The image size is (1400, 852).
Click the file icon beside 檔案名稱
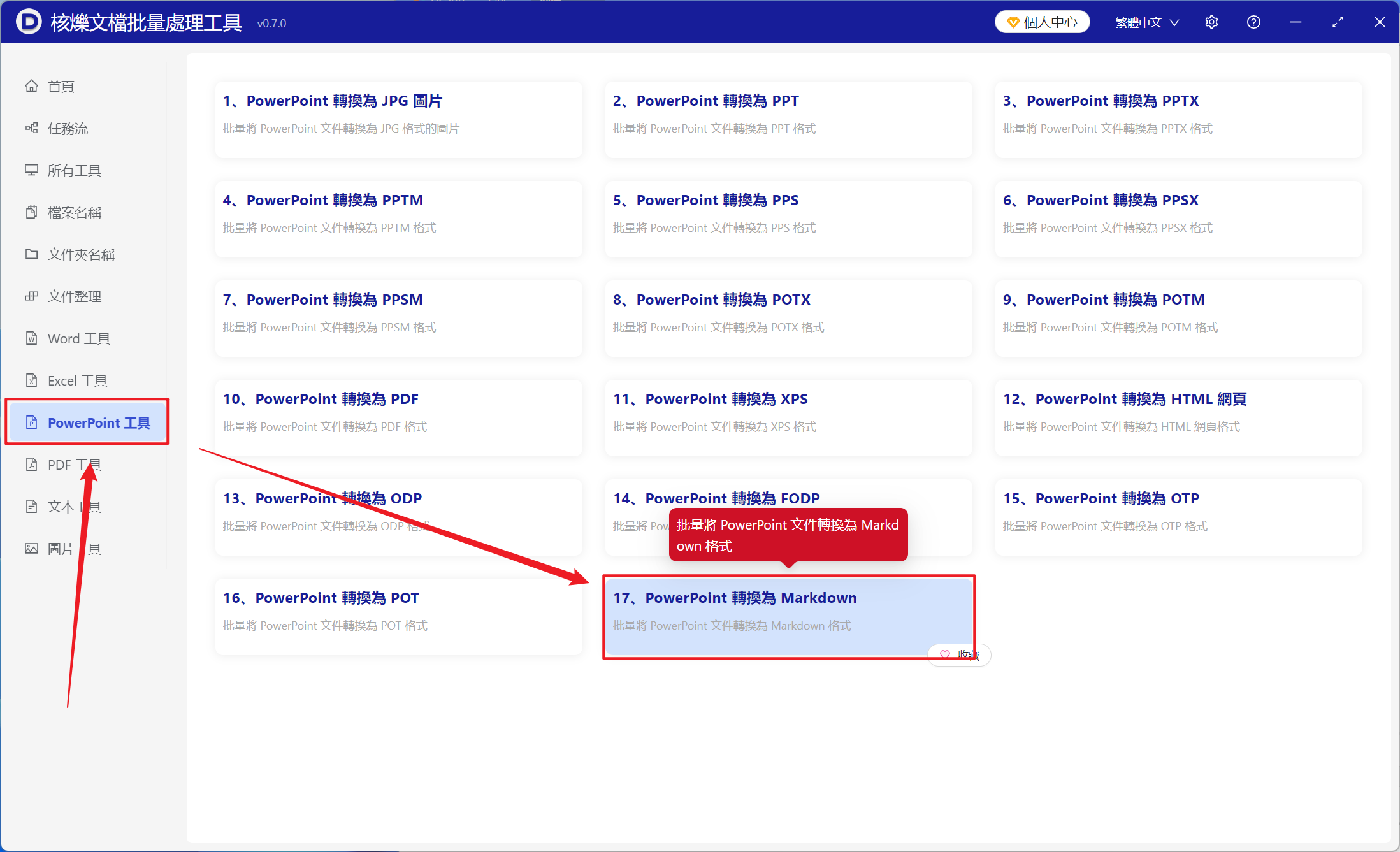click(x=31, y=212)
